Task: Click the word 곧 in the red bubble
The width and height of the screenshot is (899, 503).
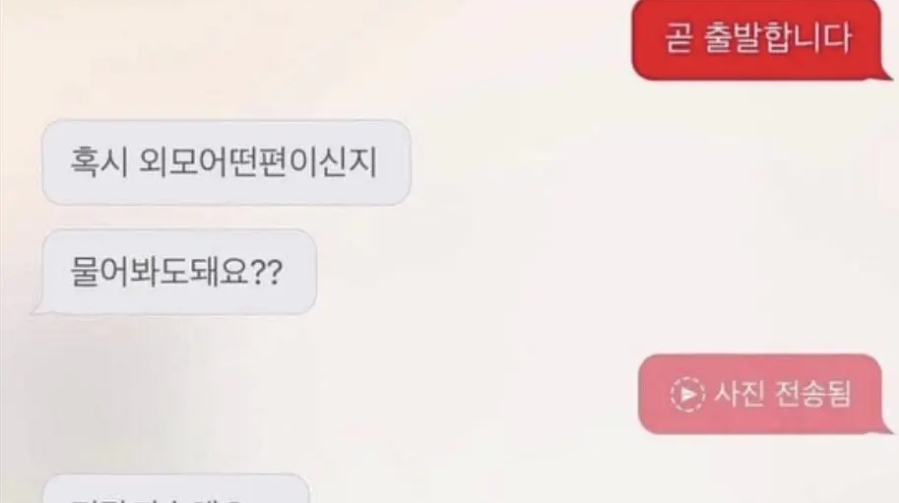Action: point(679,38)
